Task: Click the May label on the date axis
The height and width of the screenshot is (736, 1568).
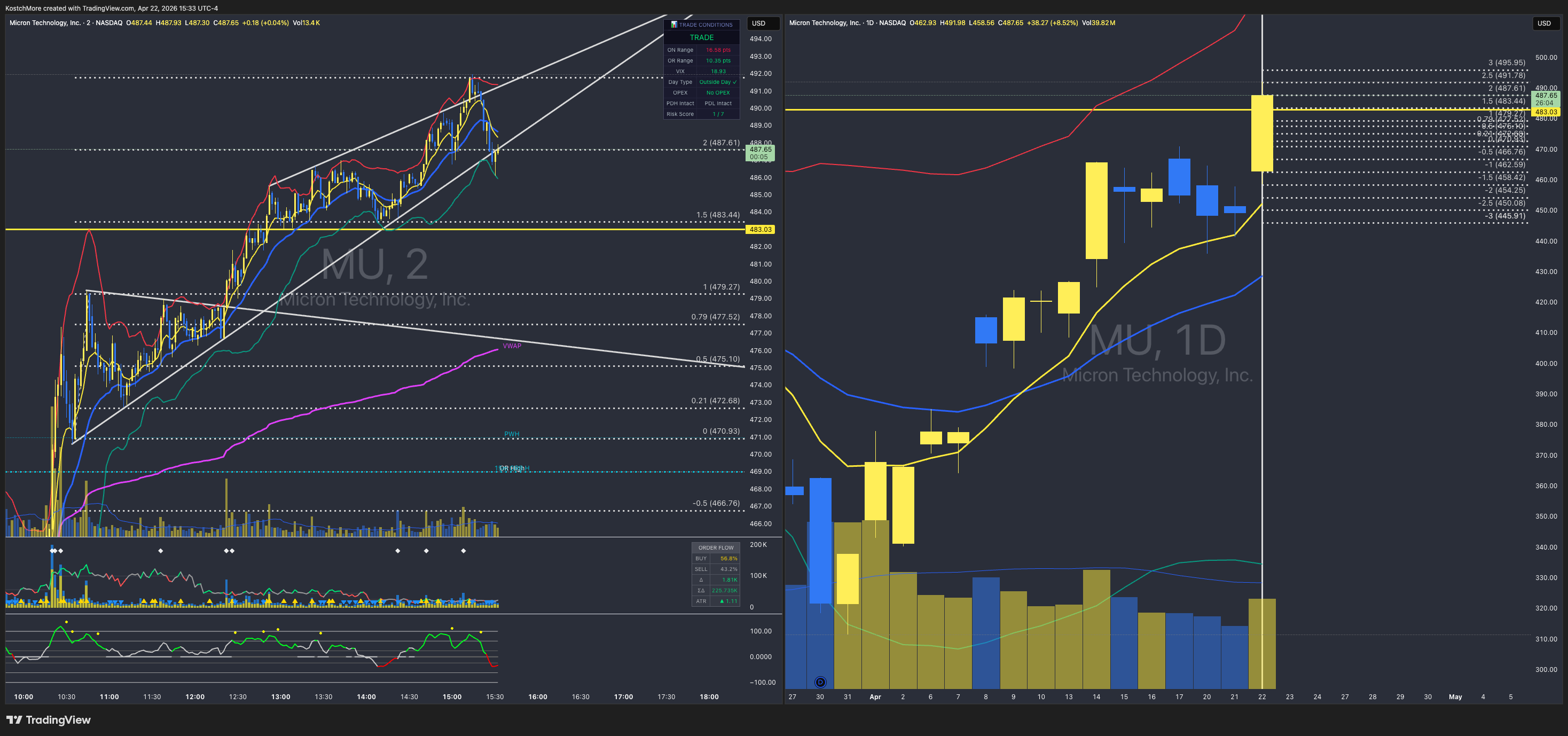Action: click(x=1455, y=696)
